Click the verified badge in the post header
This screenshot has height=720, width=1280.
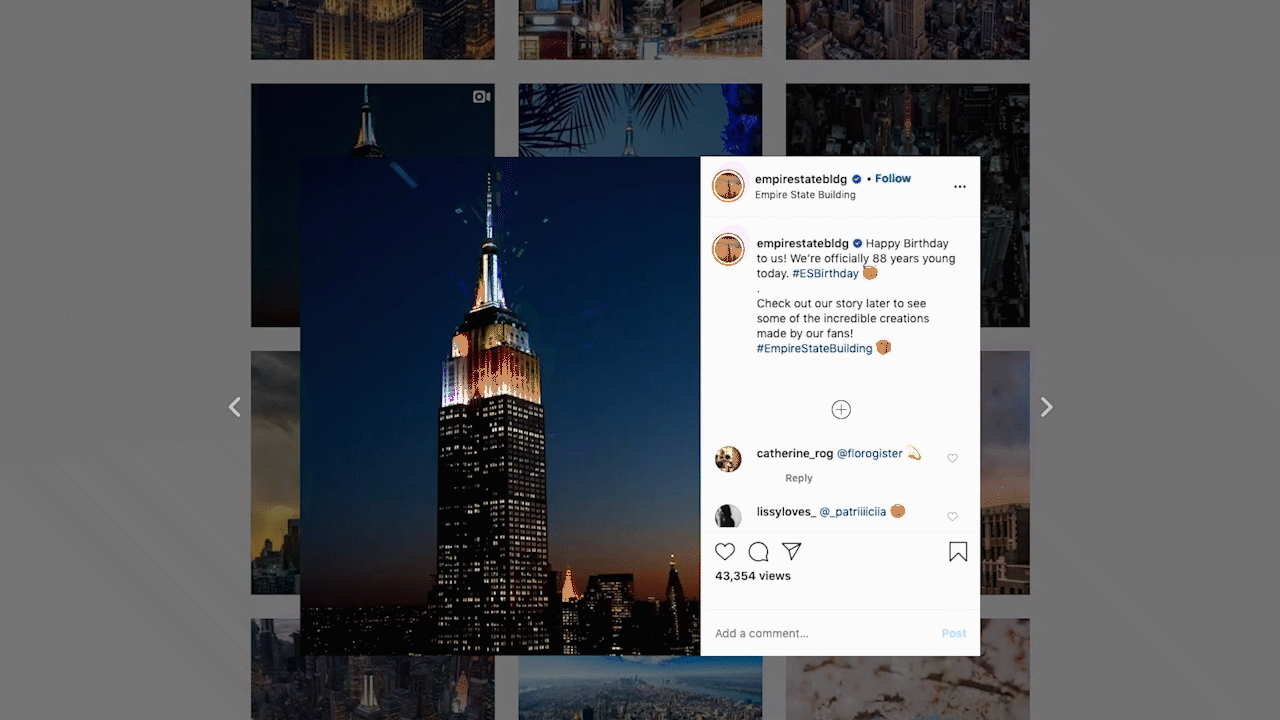[x=857, y=179]
